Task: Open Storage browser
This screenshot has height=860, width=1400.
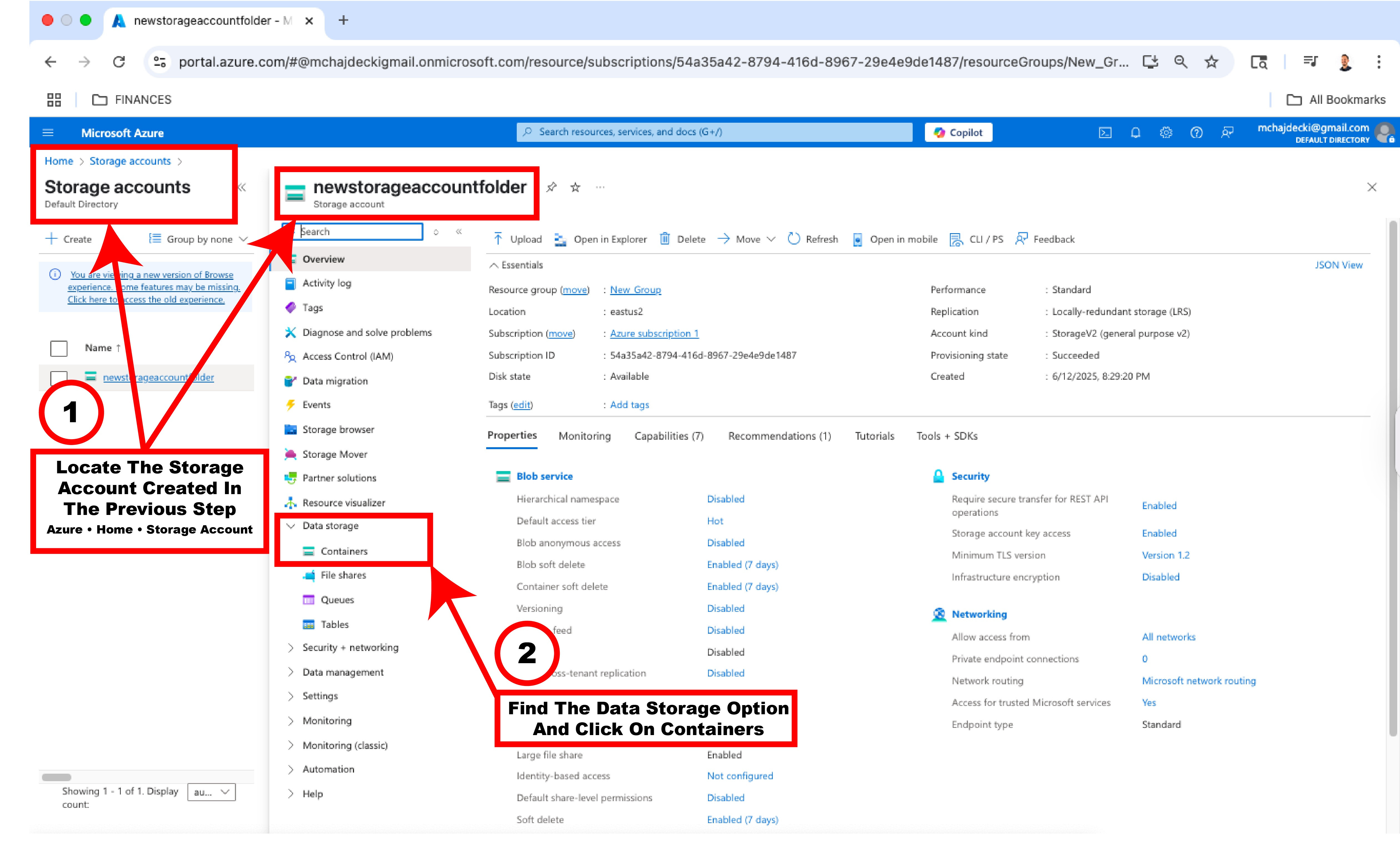Action: point(338,429)
